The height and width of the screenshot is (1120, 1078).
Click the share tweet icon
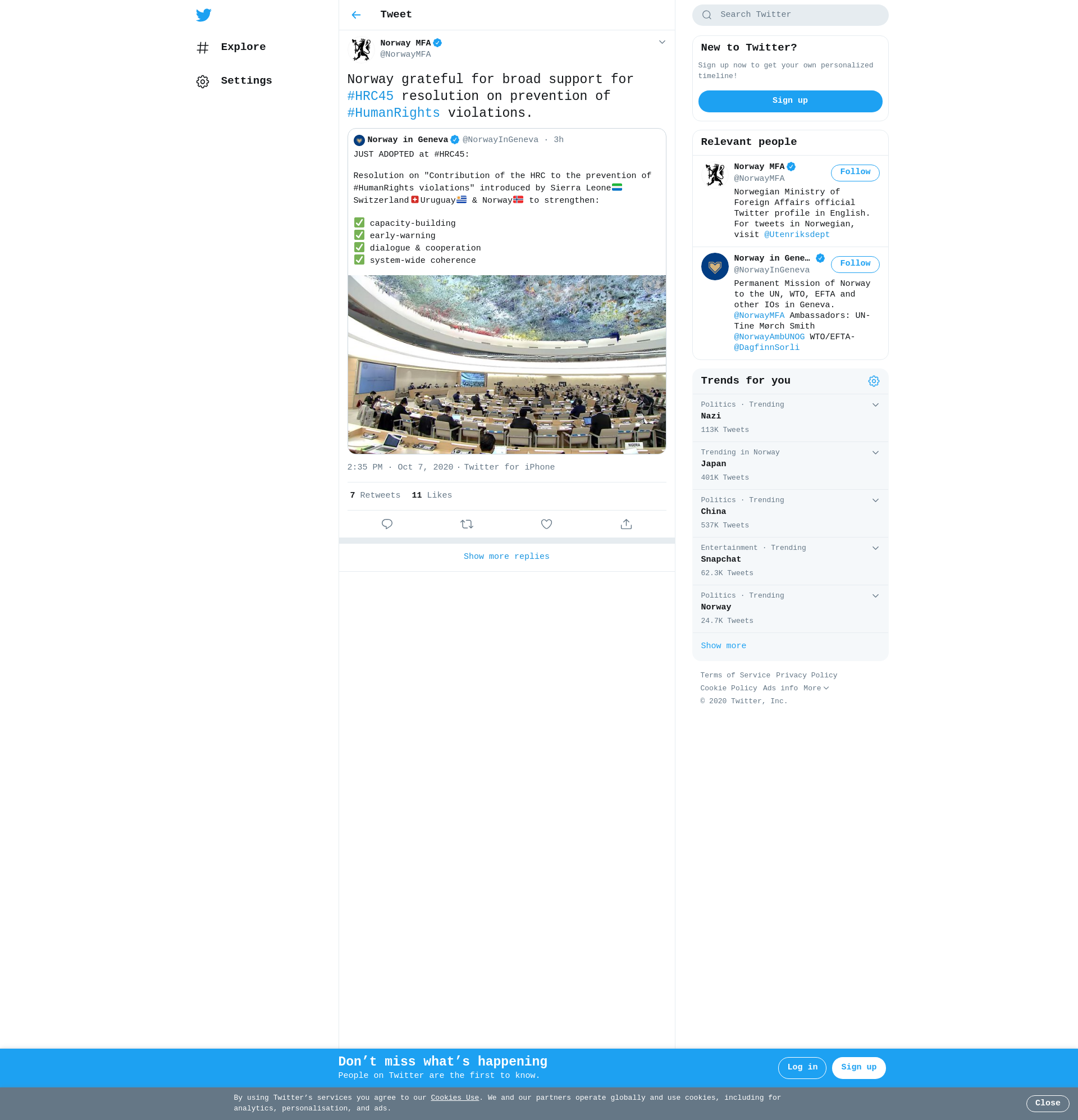click(x=626, y=524)
